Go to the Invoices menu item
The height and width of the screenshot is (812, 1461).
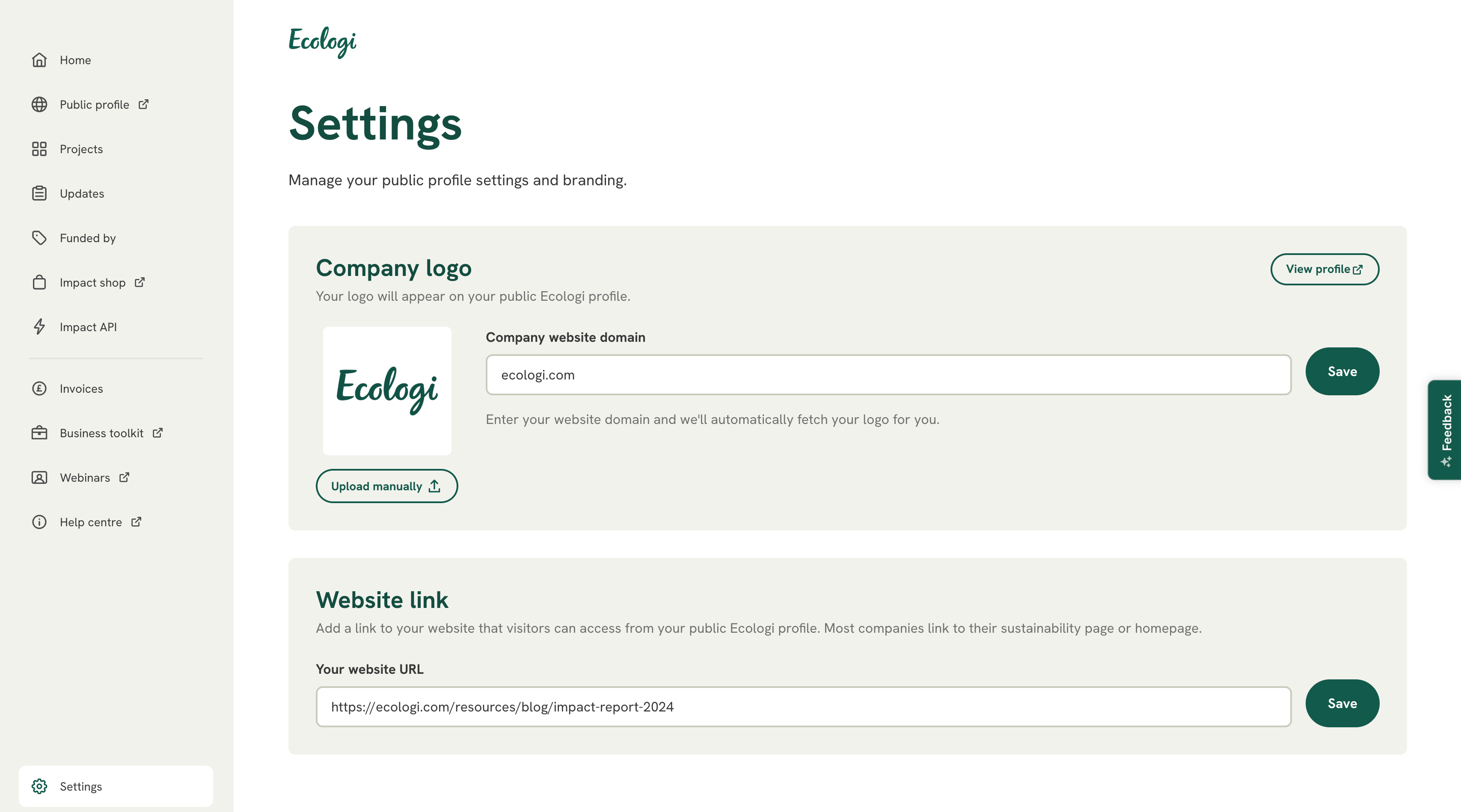tap(81, 388)
